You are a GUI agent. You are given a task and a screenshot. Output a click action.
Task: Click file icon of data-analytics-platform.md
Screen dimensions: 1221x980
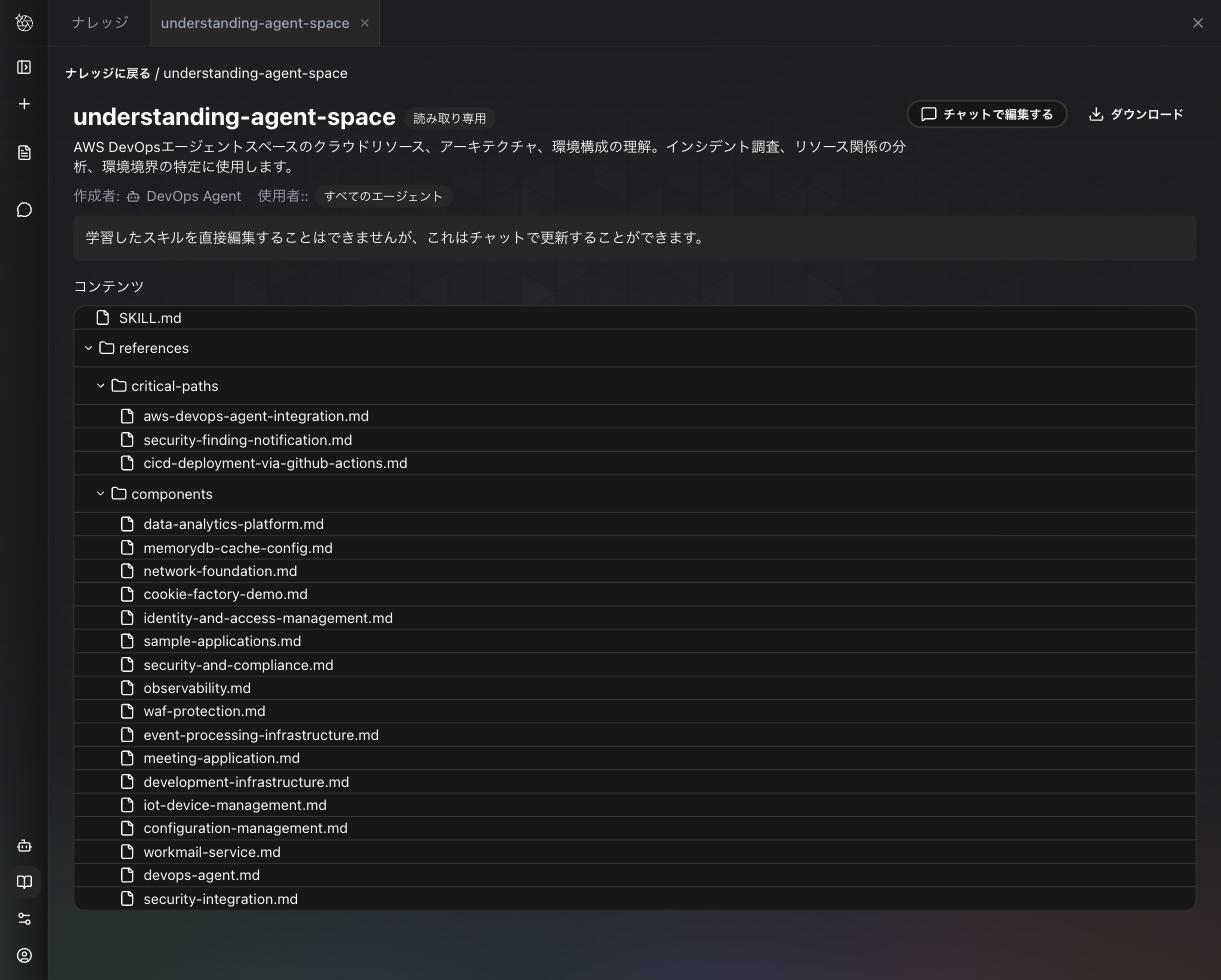pyautogui.click(x=127, y=524)
